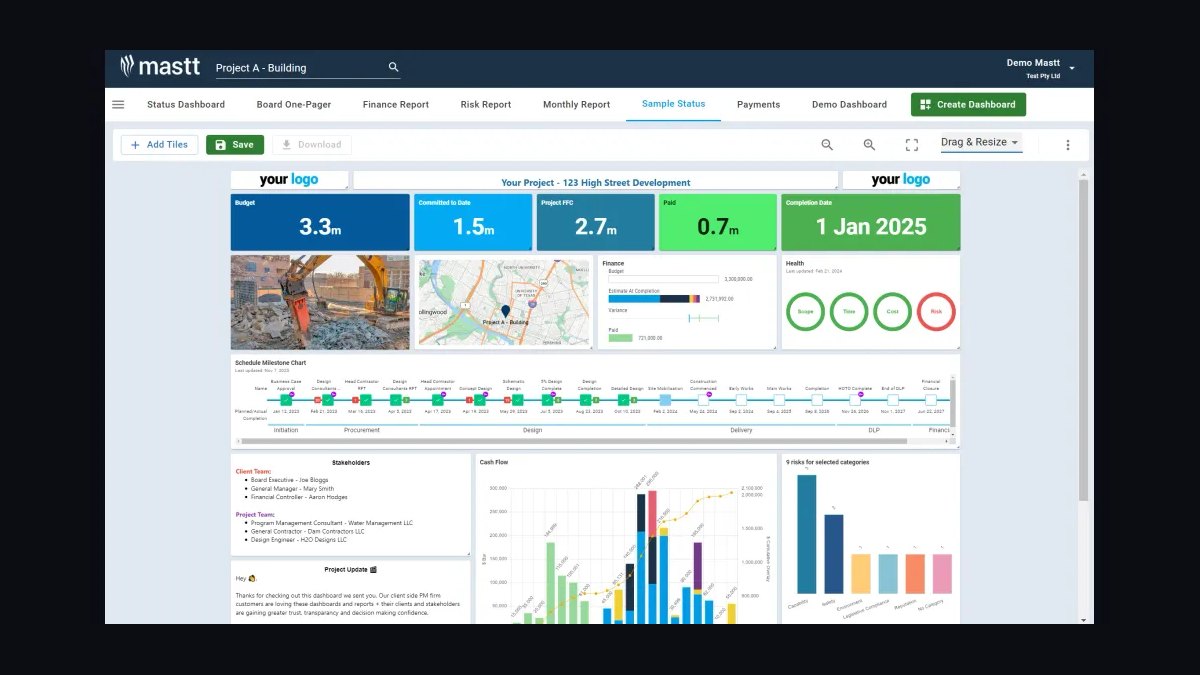This screenshot has width=1200, height=675.
Task: Open the hamburger navigation menu
Action: (118, 104)
